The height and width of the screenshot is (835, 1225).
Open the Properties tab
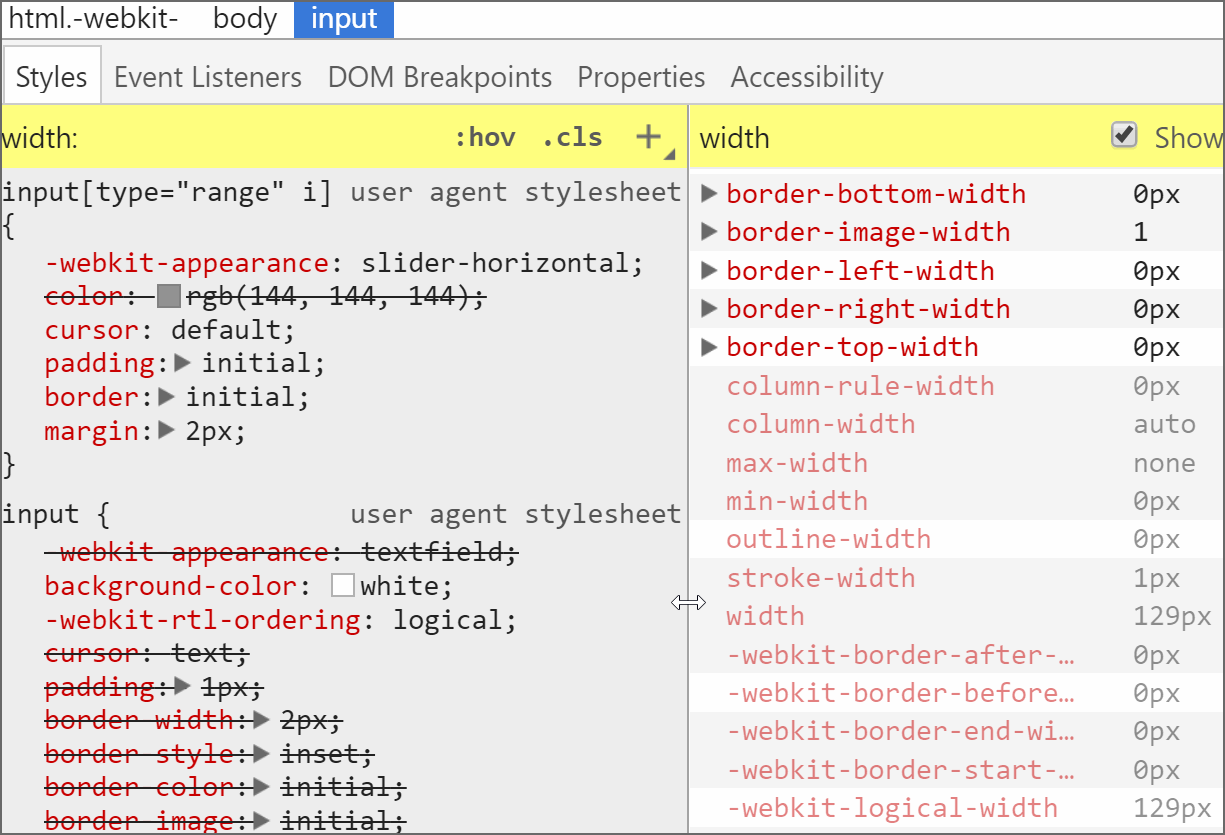[641, 77]
